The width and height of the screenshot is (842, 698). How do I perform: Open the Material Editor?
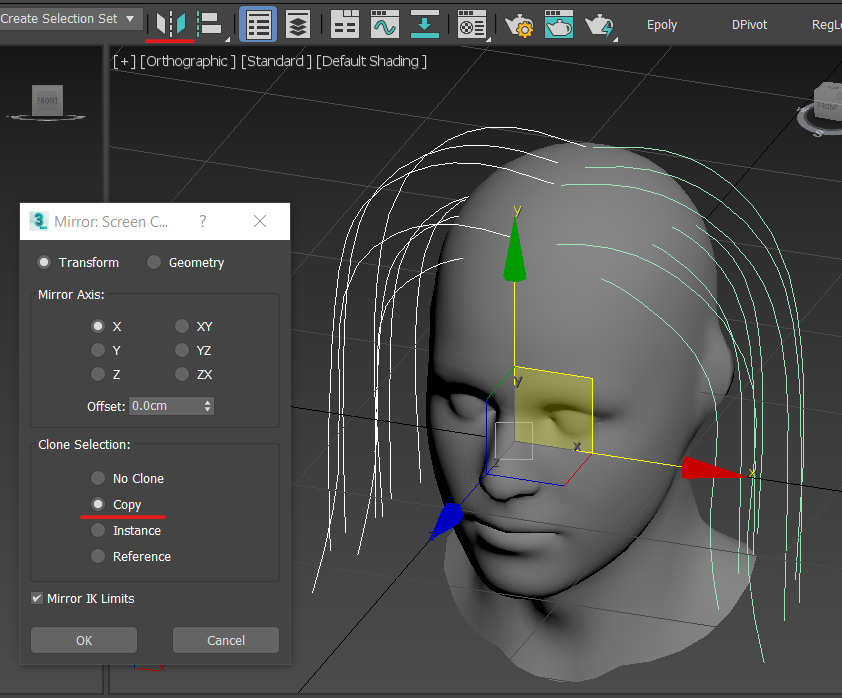[472, 25]
